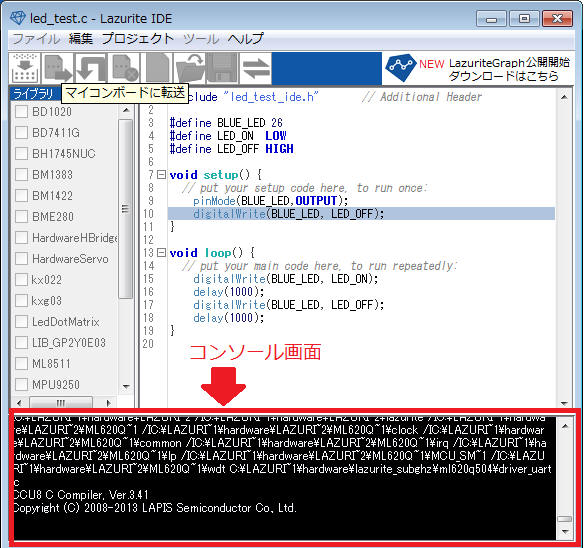Click the library horizontal scrollbar thumb
This screenshot has width=584, height=548.
61,403
